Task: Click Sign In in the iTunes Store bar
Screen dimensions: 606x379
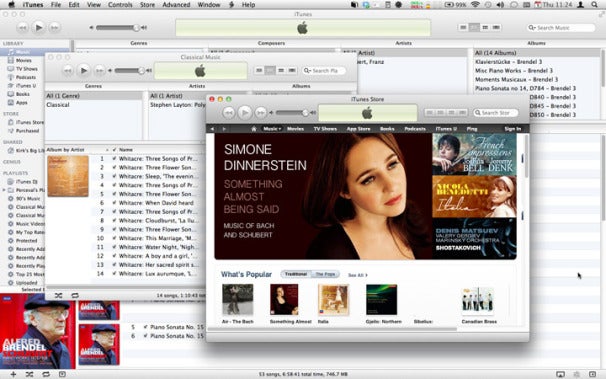Action: click(512, 129)
